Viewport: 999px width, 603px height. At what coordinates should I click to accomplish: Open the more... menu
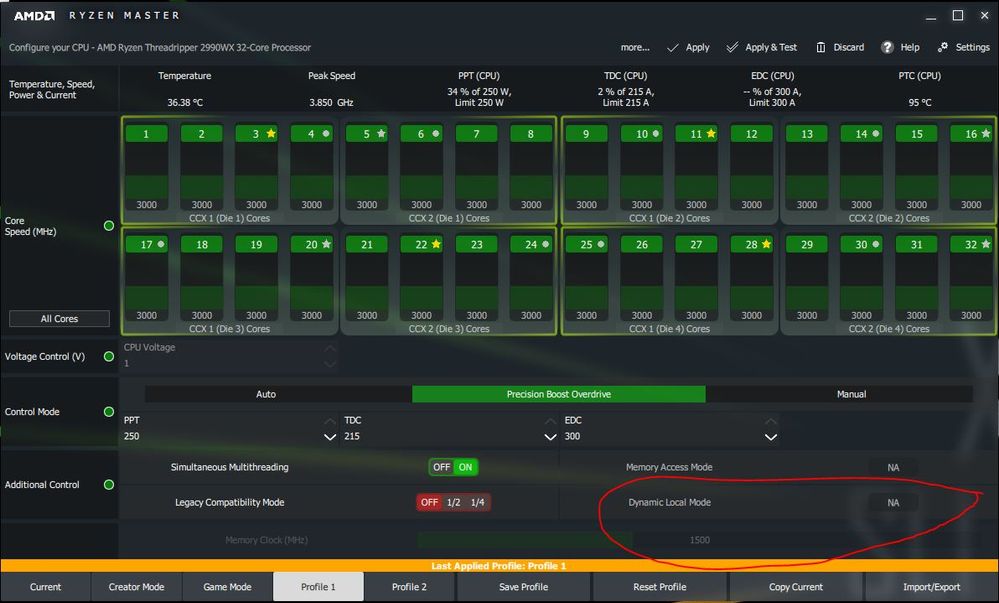tap(635, 47)
